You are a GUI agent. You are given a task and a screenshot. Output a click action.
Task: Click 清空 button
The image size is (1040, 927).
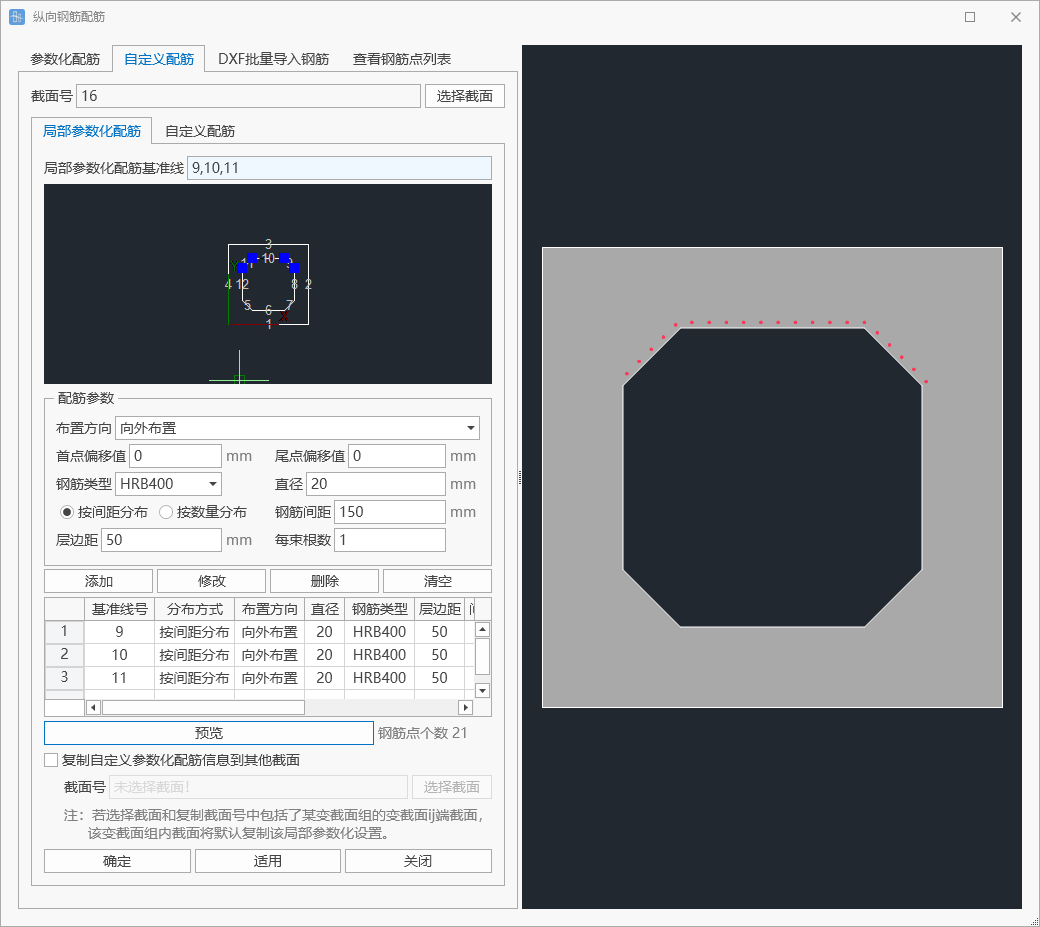(437, 581)
